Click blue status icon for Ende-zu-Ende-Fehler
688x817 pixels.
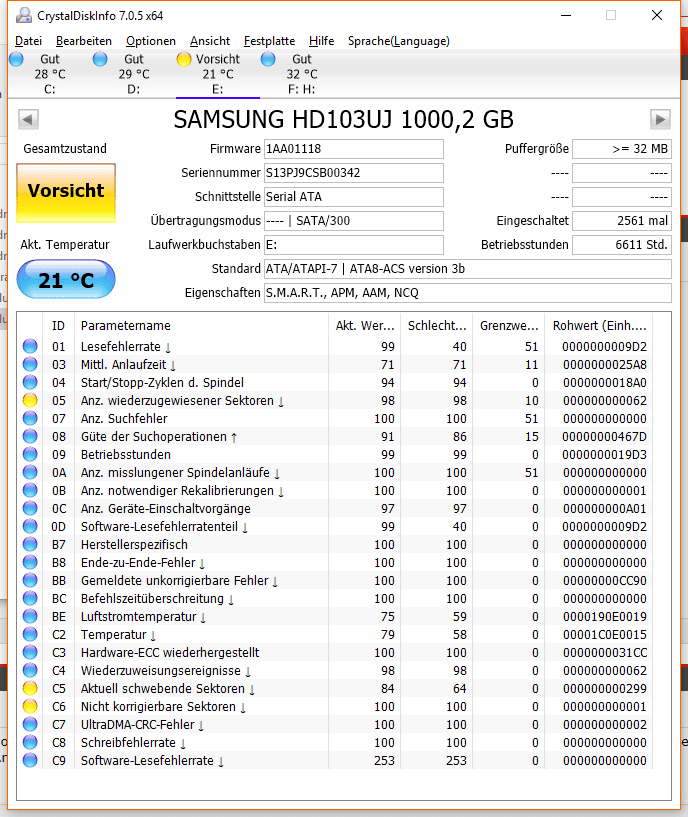pos(30,562)
